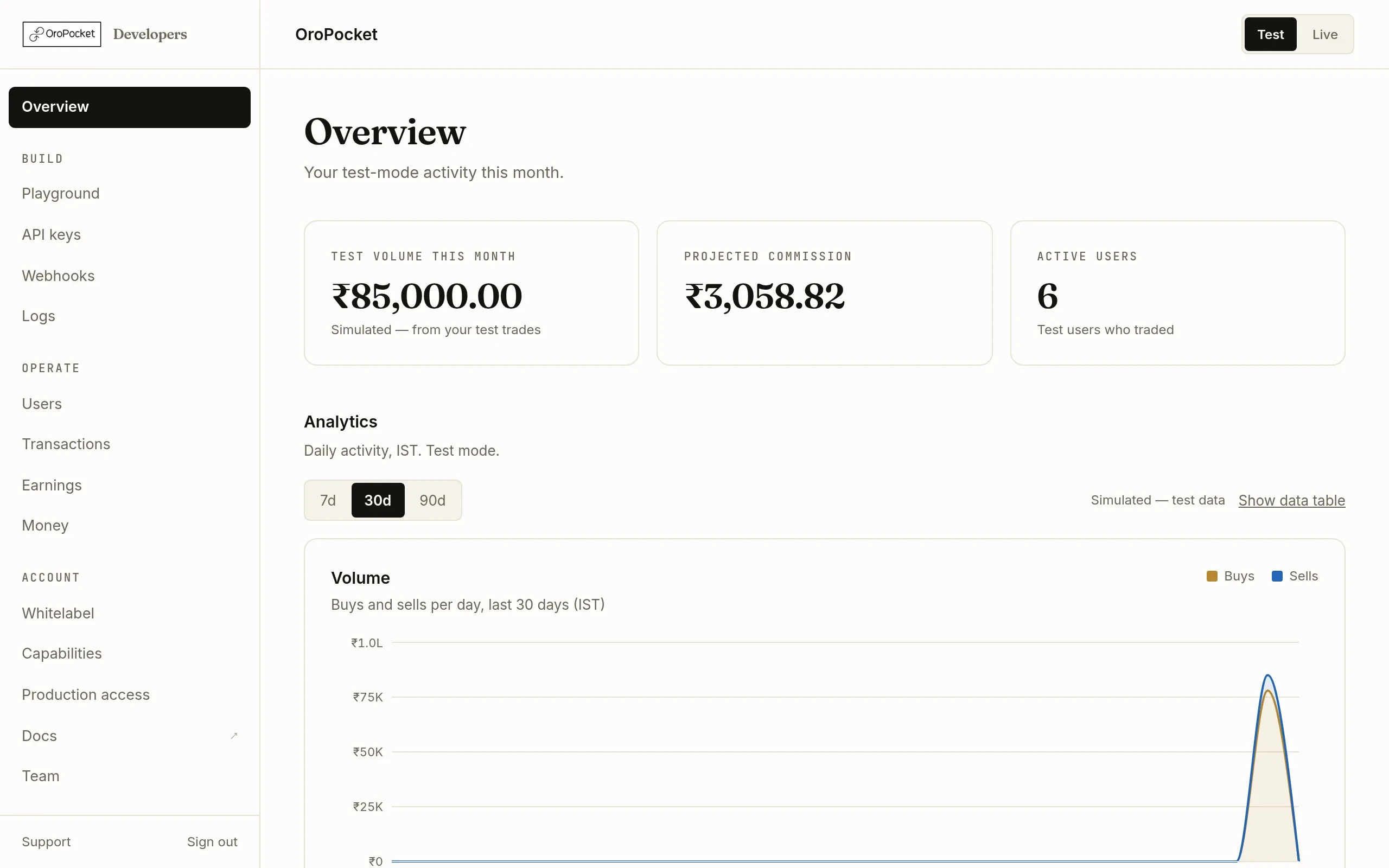Select Test mode toggle
This screenshot has height=868, width=1389.
[1270, 34]
